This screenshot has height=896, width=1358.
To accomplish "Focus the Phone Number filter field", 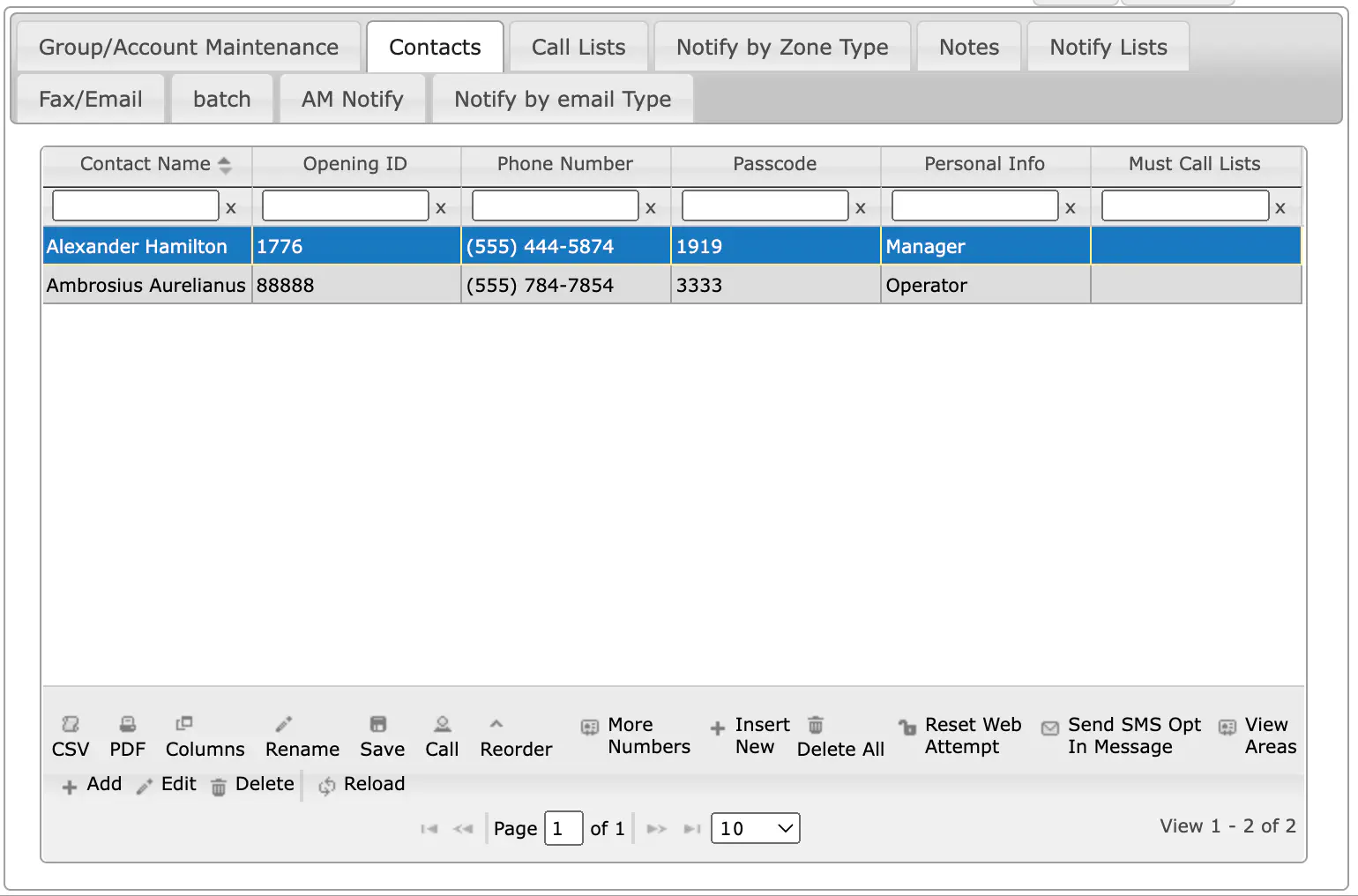I will (x=556, y=205).
